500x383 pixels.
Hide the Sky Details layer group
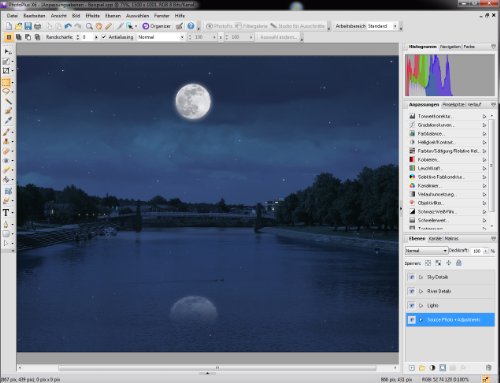(412, 277)
